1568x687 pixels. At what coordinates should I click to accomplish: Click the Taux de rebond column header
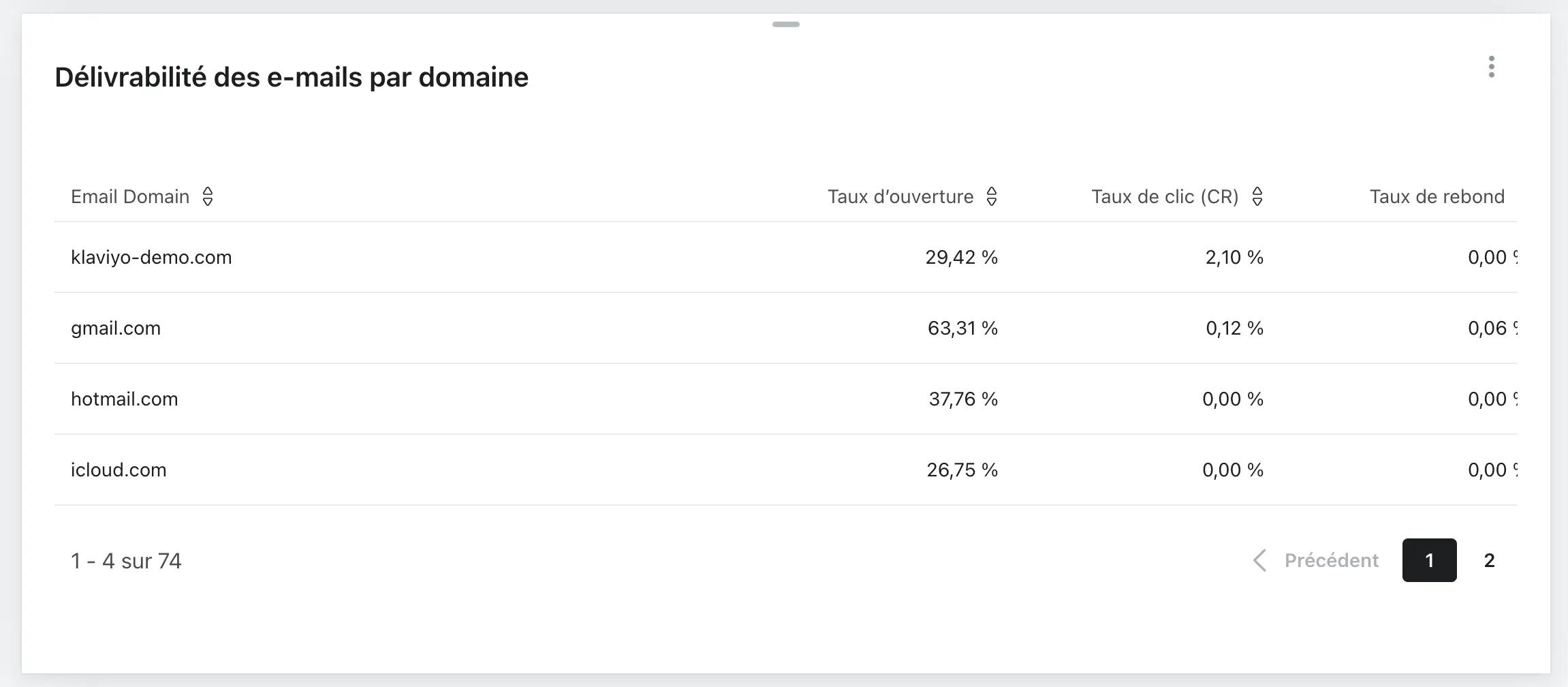click(1437, 196)
